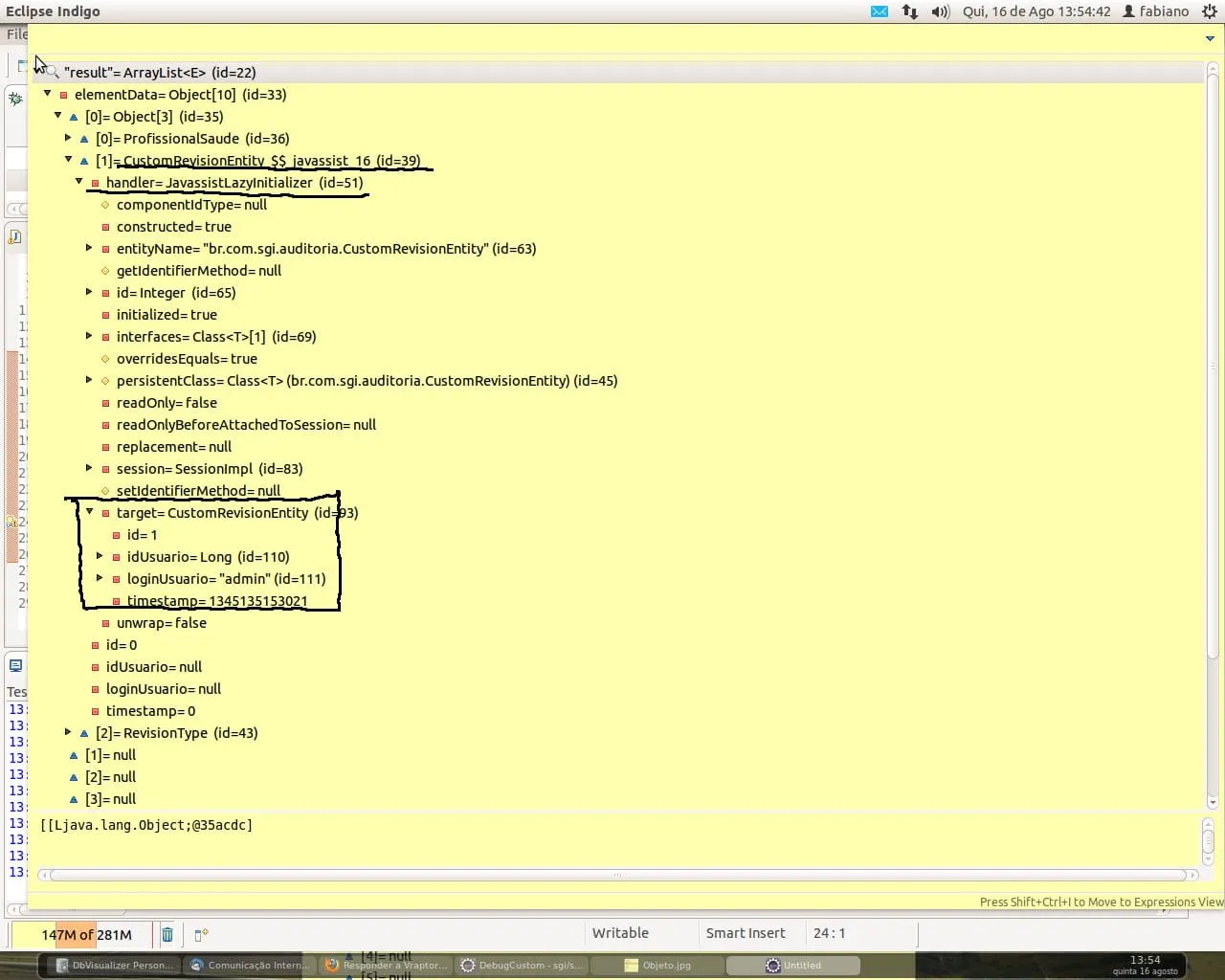Open the popup's view menu arrow
Image resolution: width=1225 pixels, height=980 pixels.
(1210, 39)
